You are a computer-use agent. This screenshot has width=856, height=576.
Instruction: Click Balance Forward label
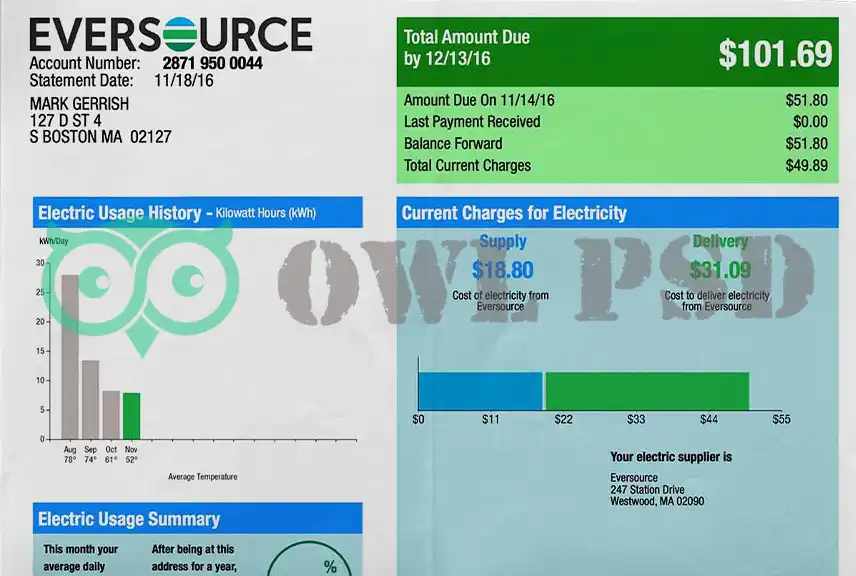coord(453,144)
